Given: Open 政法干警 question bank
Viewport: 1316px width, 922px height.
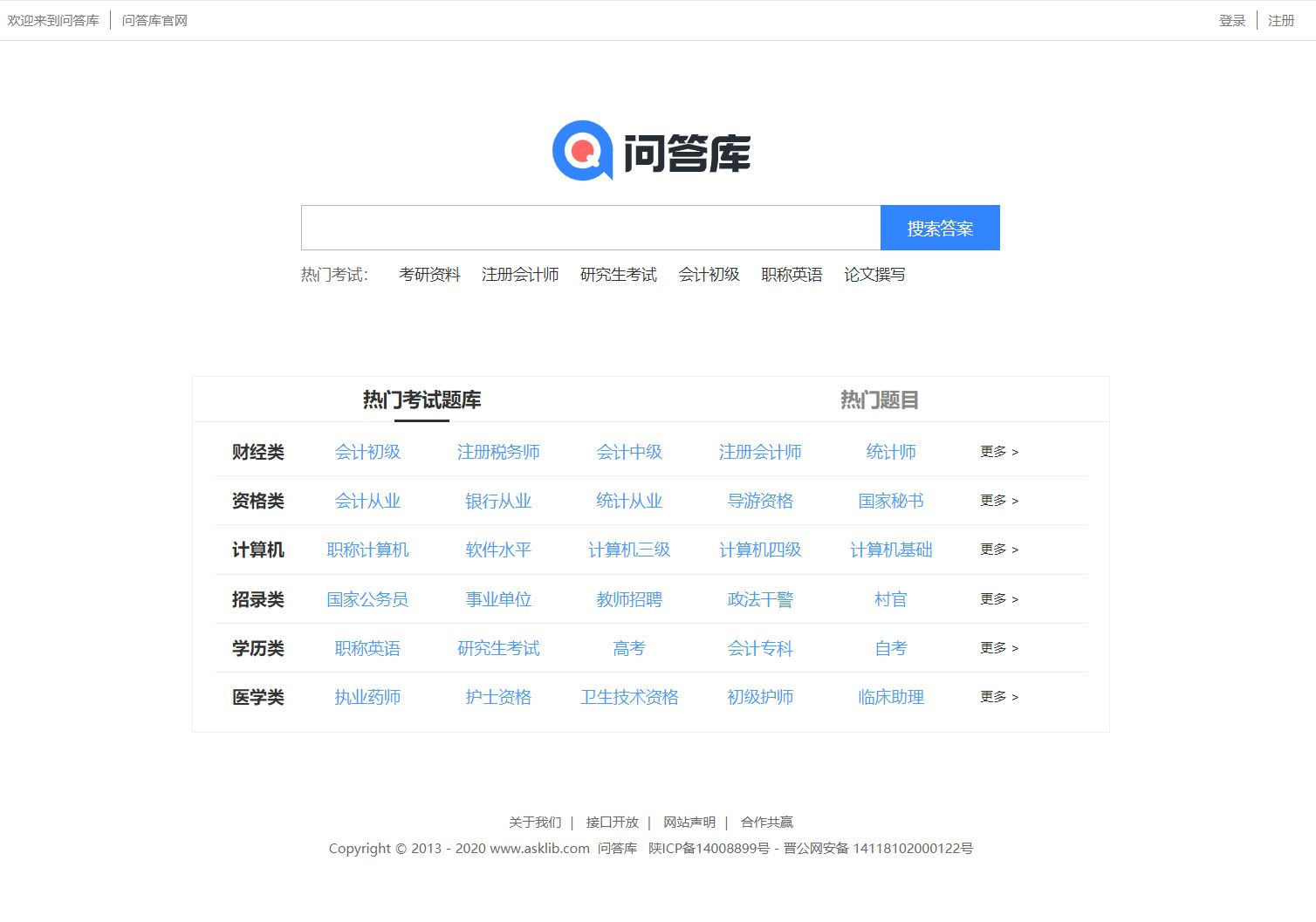Looking at the screenshot, I should [x=760, y=599].
